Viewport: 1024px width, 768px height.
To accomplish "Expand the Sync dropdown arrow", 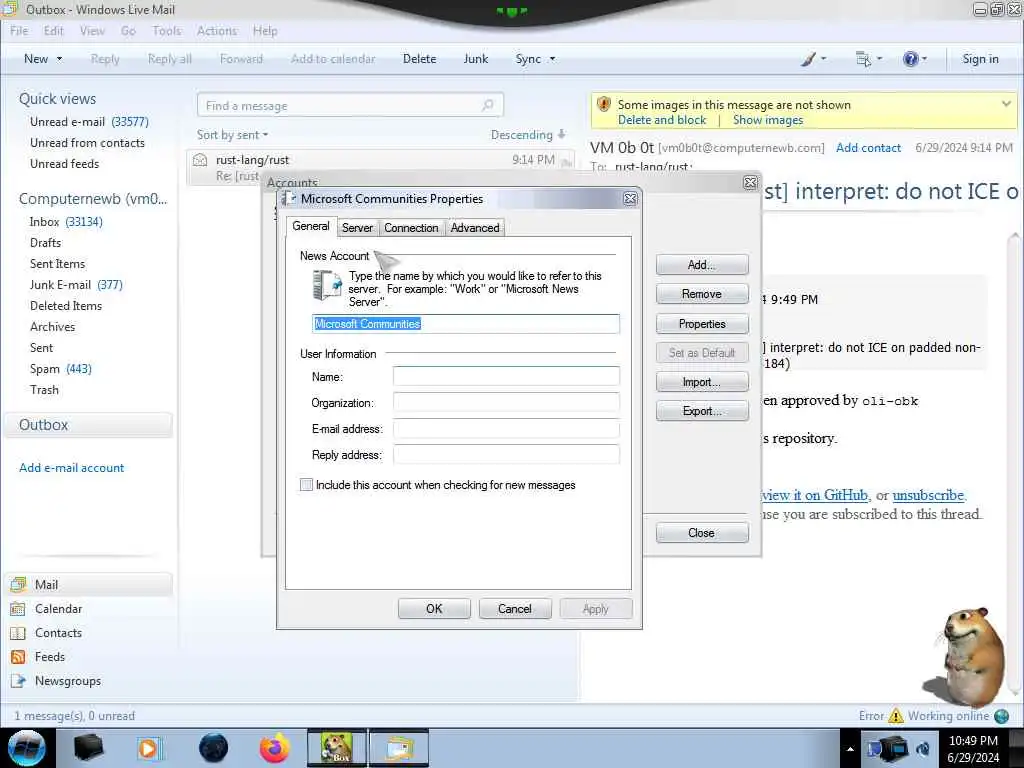I will [x=552, y=59].
